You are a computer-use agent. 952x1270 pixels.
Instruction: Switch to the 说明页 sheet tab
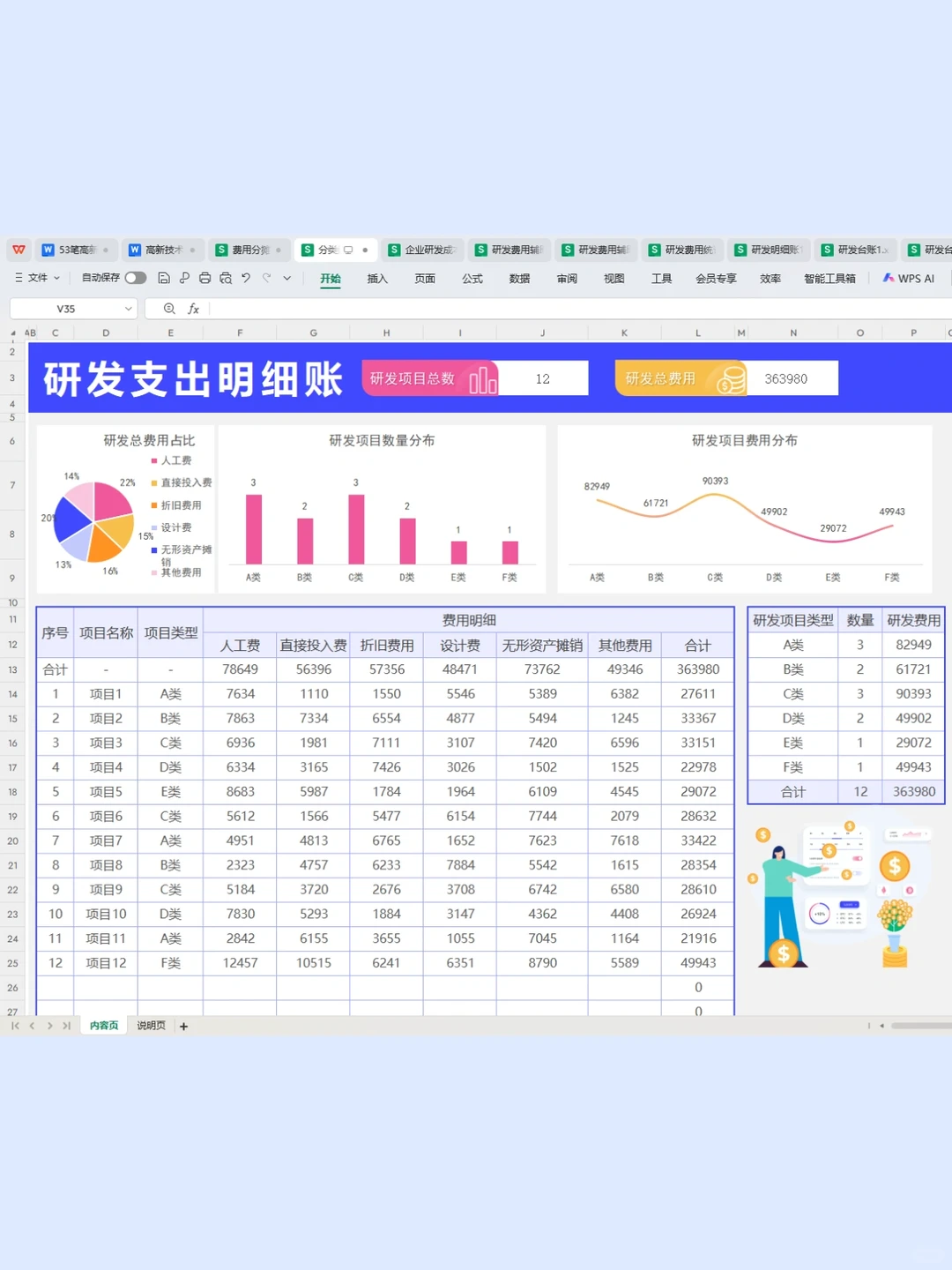[150, 1025]
